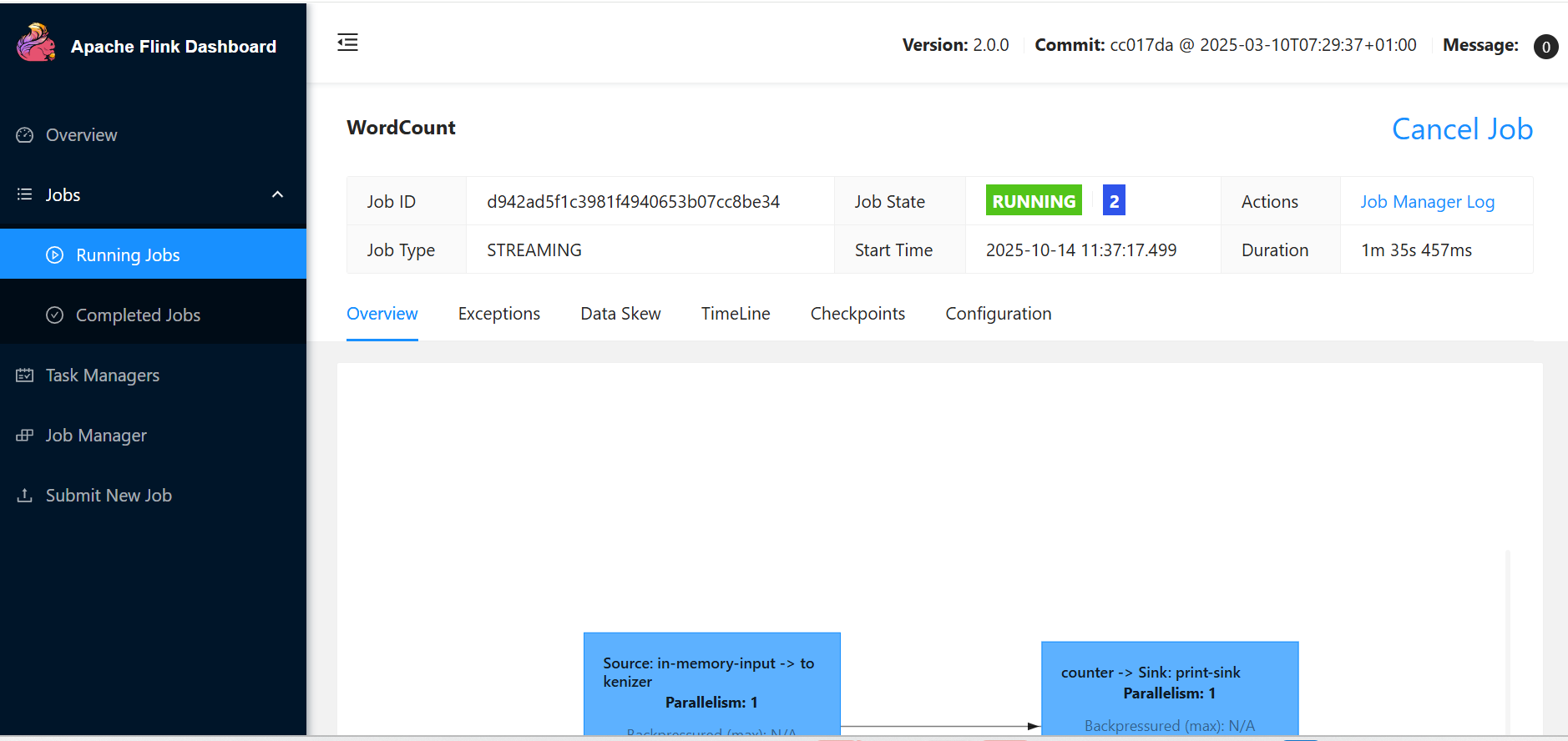This screenshot has width=1568, height=741.
Task: Click the Apache Flink Dashboard title
Action: coord(174,47)
